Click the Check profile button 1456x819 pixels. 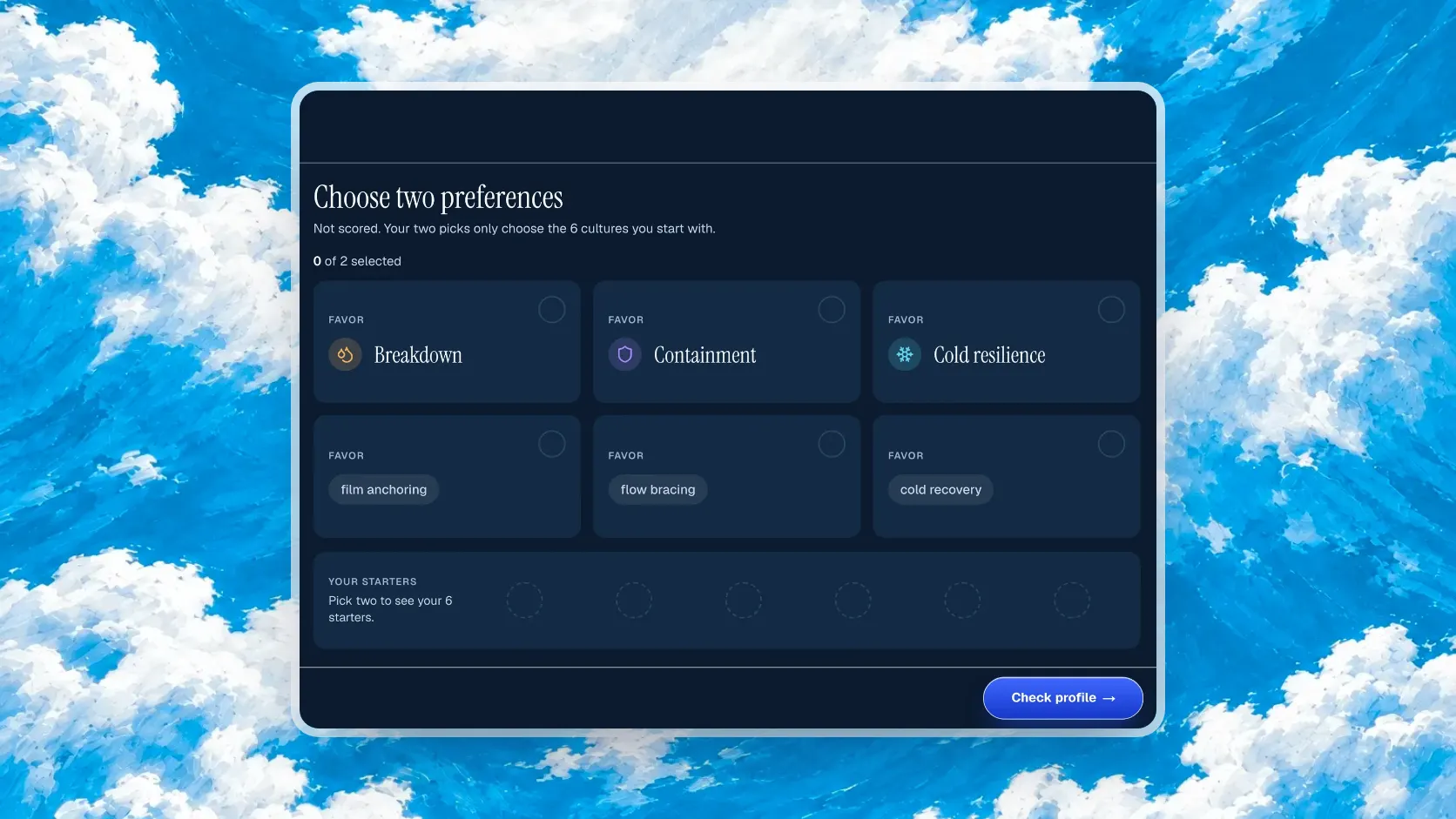tap(1062, 698)
